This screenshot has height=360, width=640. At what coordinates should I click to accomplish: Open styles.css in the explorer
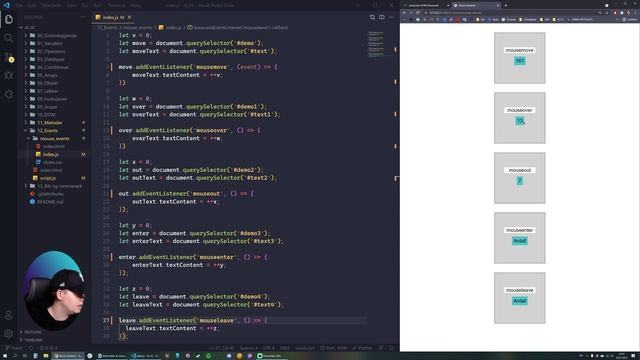tap(53, 162)
